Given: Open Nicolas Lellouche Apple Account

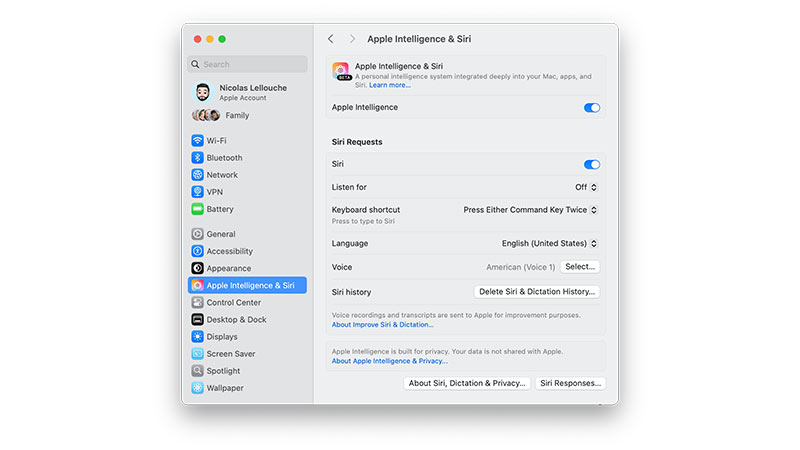Looking at the screenshot, I should coord(247,92).
